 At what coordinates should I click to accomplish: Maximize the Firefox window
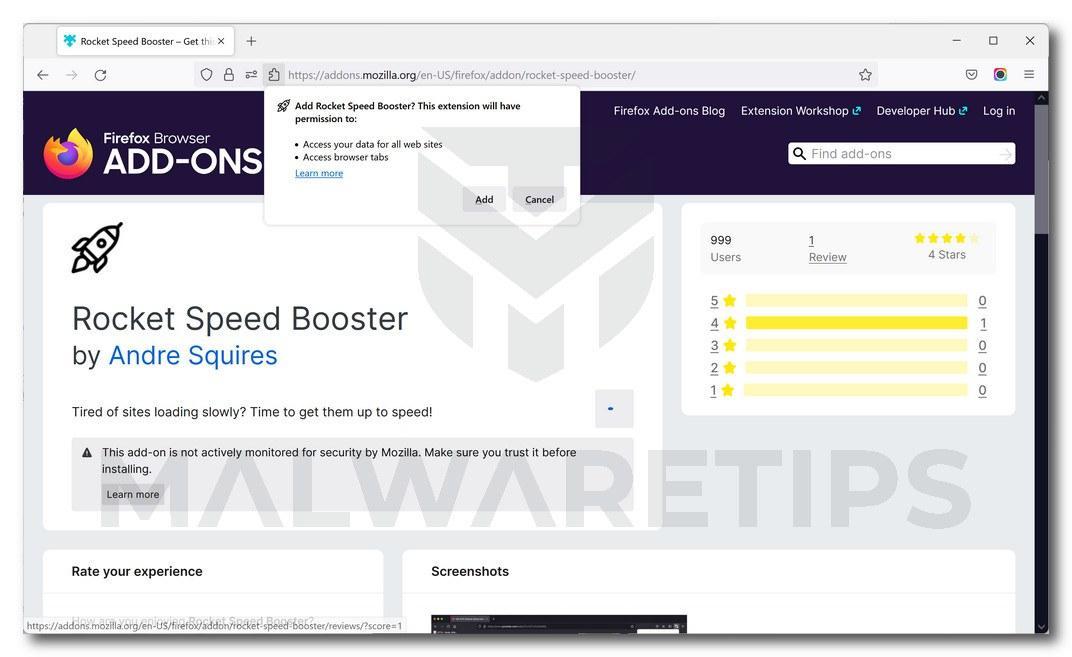coord(993,41)
